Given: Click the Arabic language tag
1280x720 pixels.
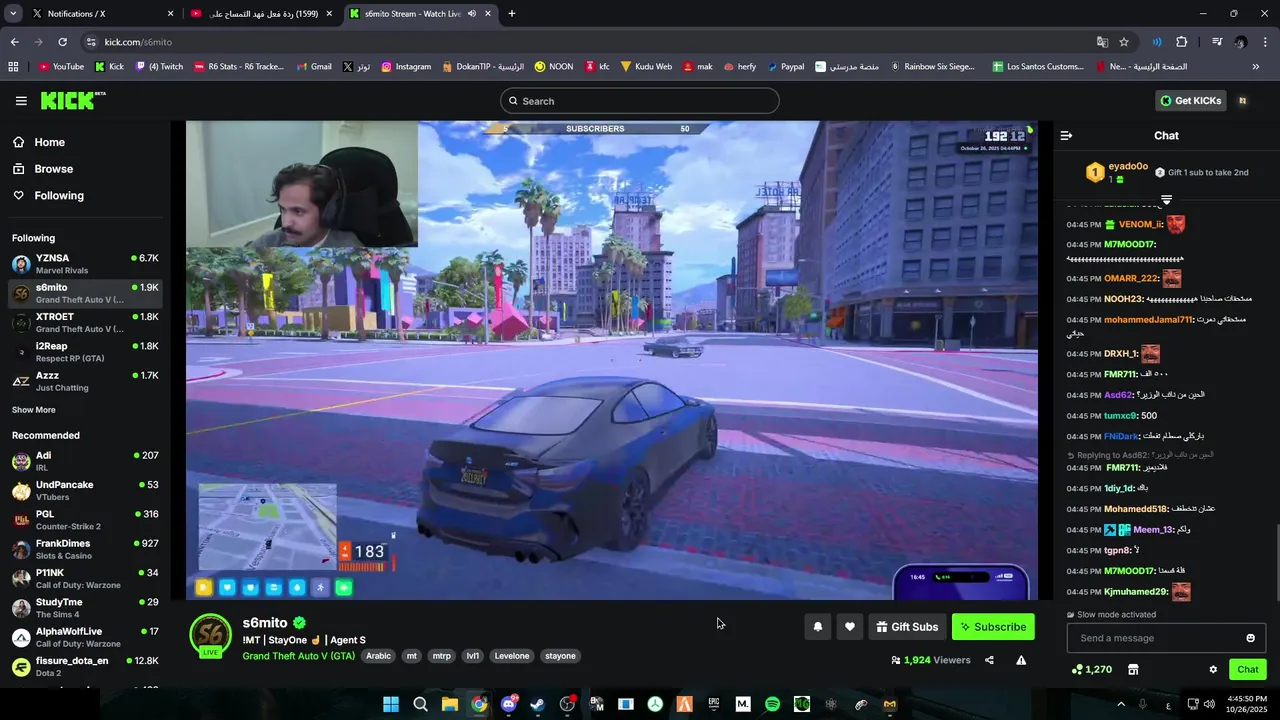Looking at the screenshot, I should tap(378, 656).
